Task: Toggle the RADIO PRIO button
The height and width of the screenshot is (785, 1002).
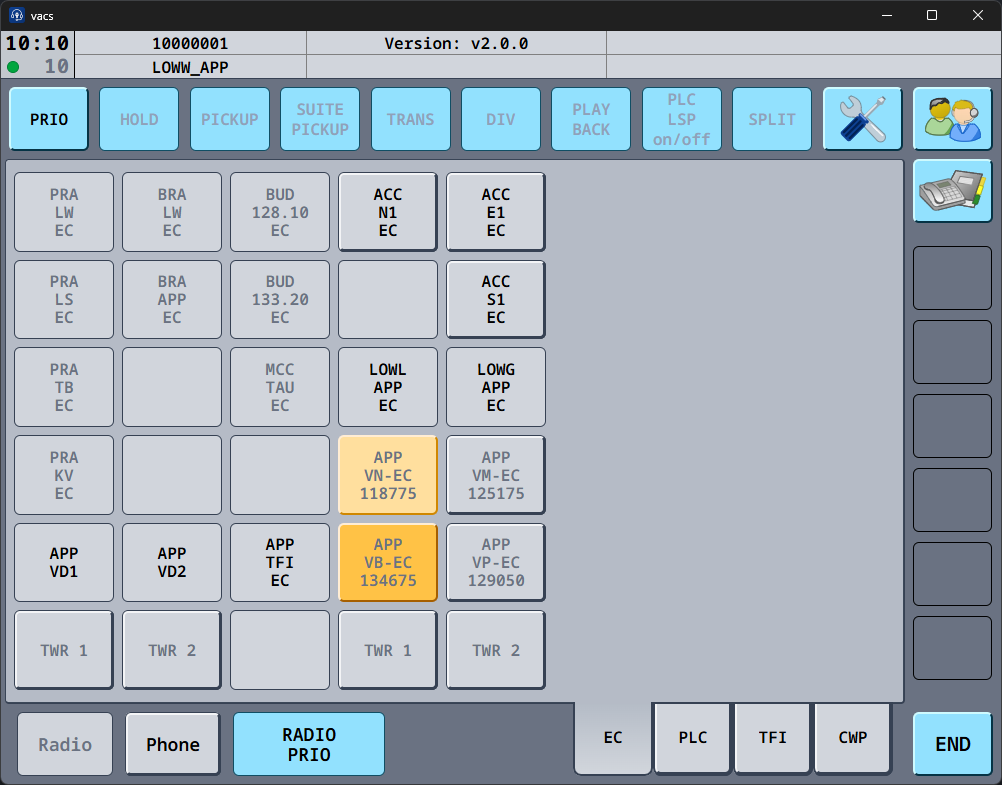Action: pos(309,744)
